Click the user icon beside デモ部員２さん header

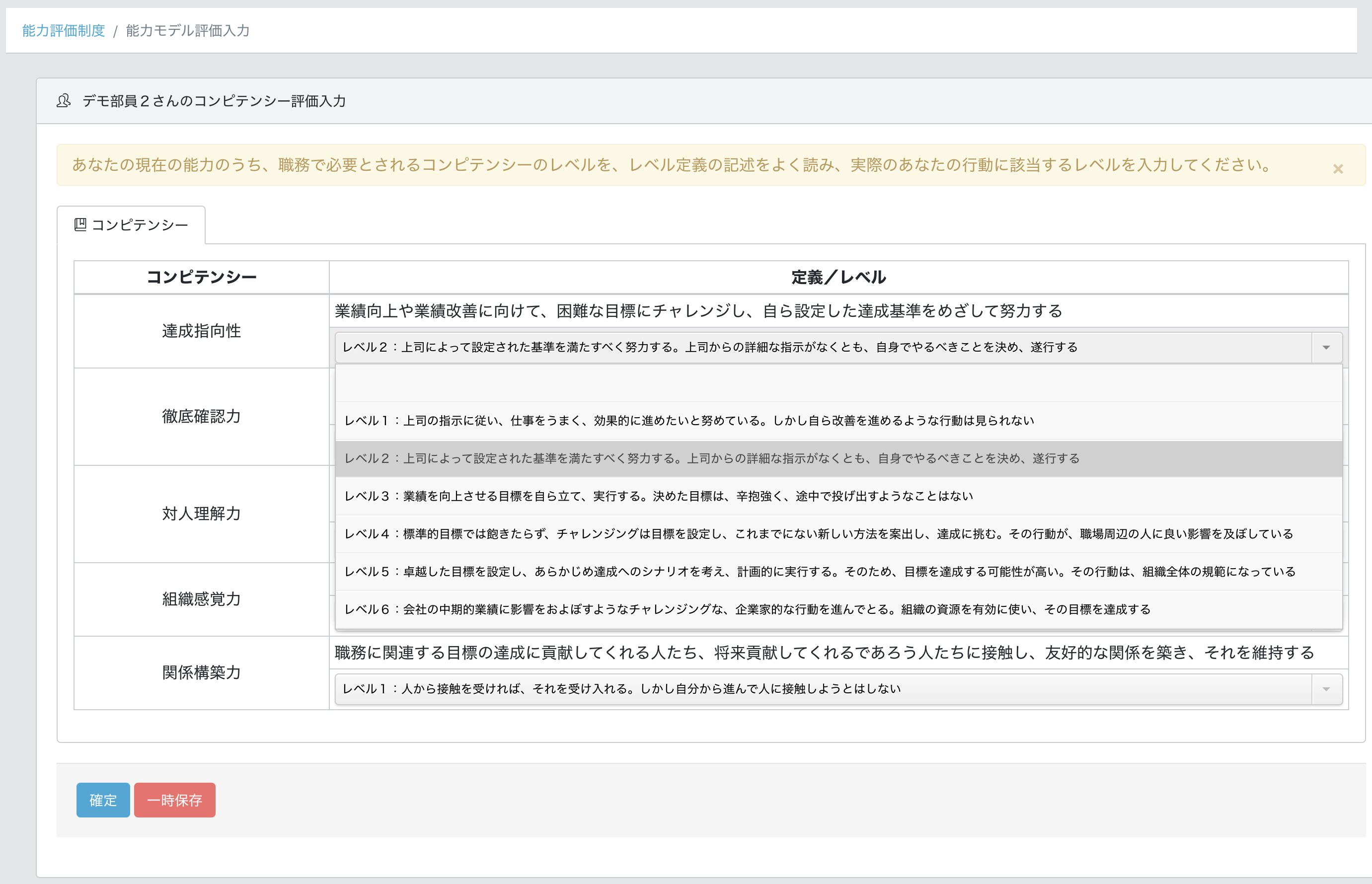click(x=64, y=101)
